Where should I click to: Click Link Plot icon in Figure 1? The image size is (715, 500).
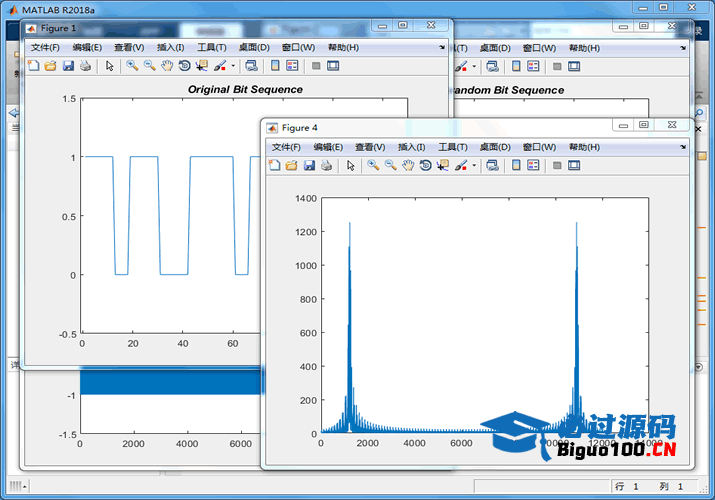tap(251, 66)
